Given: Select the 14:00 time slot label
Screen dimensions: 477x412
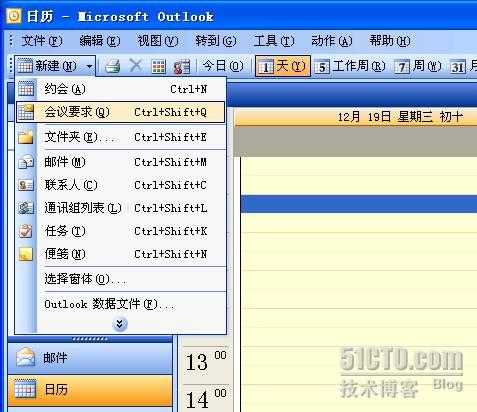Looking at the screenshot, I should 206,398.
